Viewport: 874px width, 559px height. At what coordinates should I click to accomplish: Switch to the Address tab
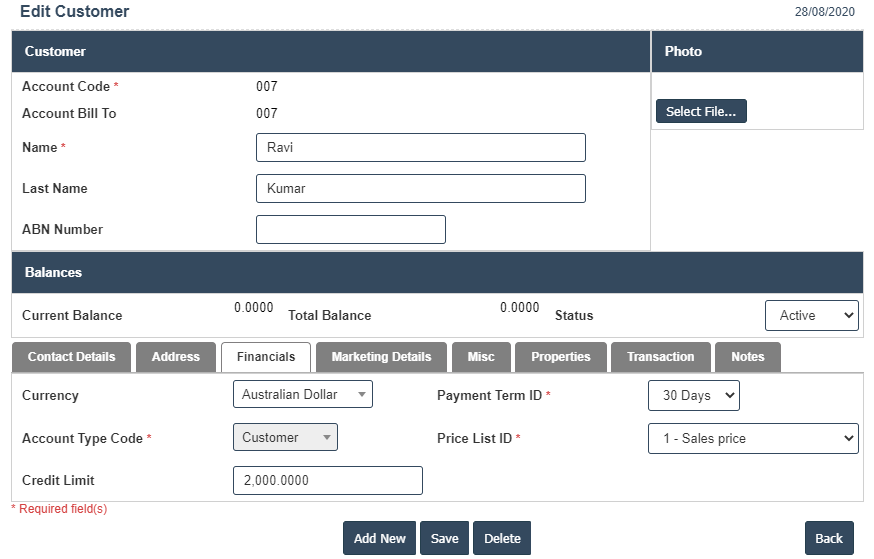(x=176, y=357)
